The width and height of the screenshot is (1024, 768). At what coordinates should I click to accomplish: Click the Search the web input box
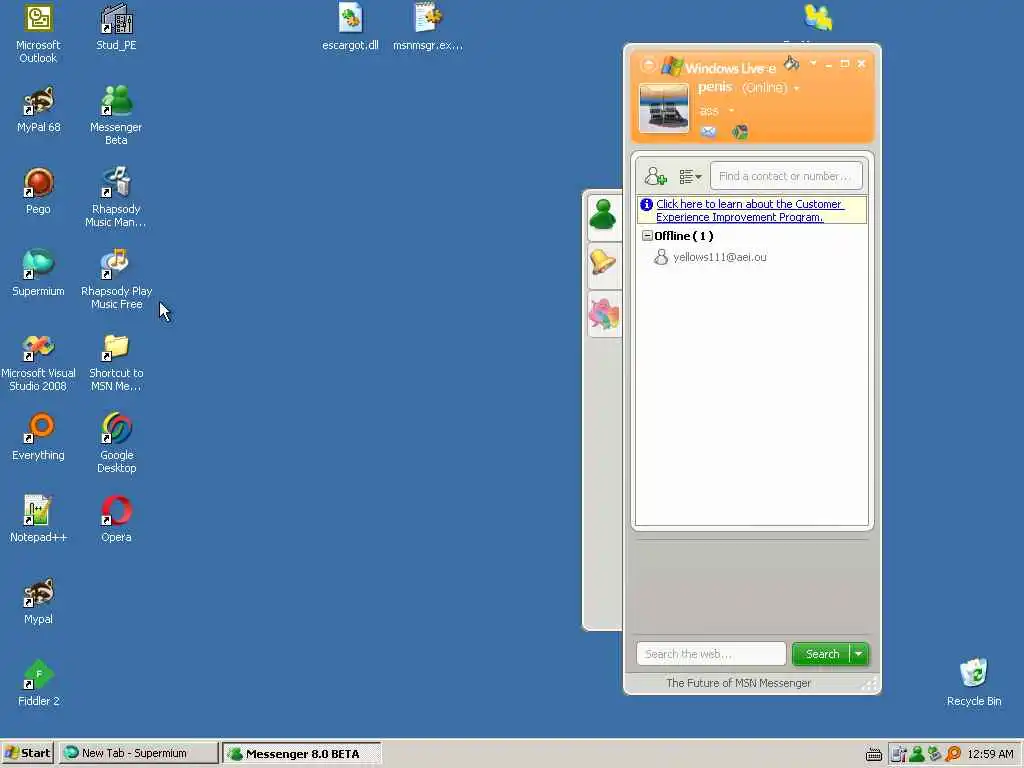(x=711, y=654)
